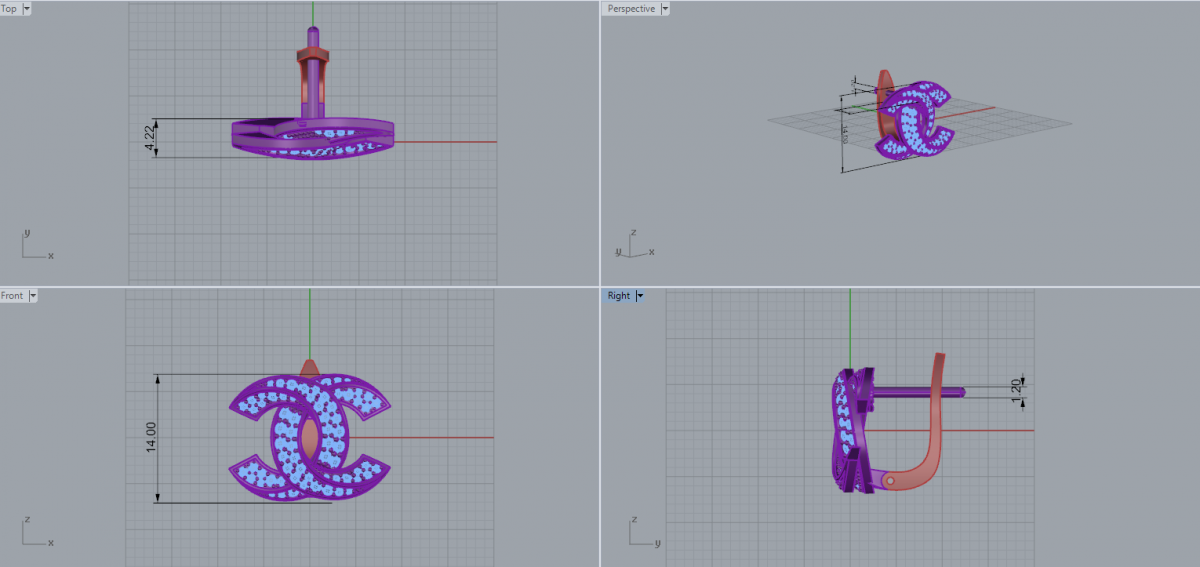
Task: Select the 4.22 dimension in Top view
Action: tap(150, 138)
